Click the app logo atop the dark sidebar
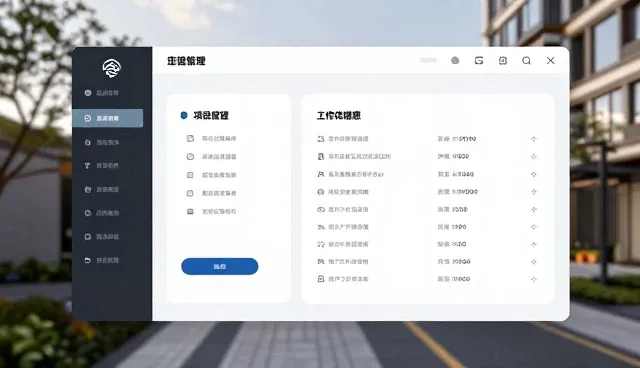Viewport: 640px width, 368px height. (x=111, y=68)
